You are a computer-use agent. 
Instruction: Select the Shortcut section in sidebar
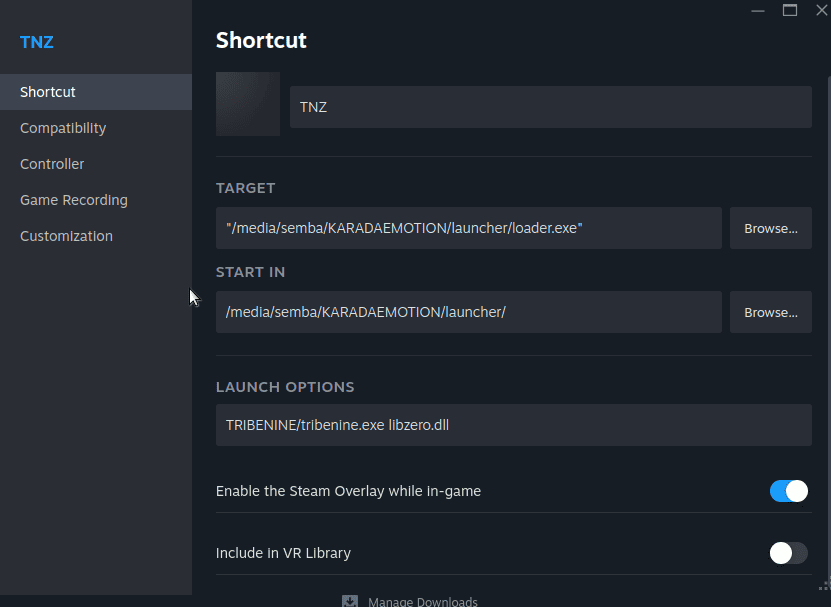click(47, 91)
